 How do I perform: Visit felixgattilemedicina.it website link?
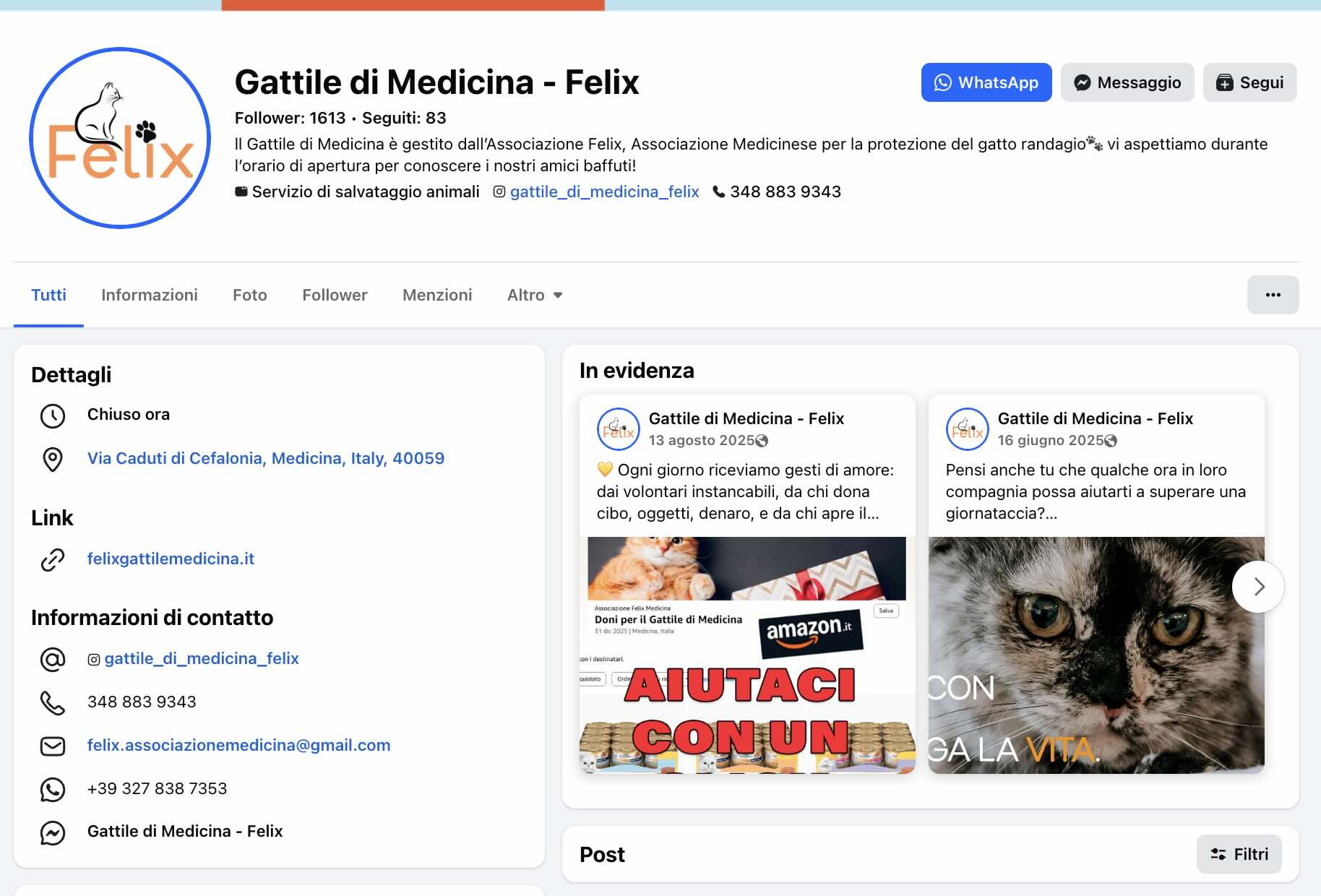pos(171,559)
